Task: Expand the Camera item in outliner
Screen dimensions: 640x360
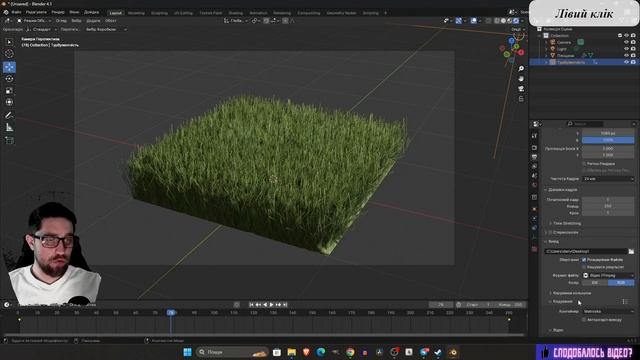Action: click(546, 42)
